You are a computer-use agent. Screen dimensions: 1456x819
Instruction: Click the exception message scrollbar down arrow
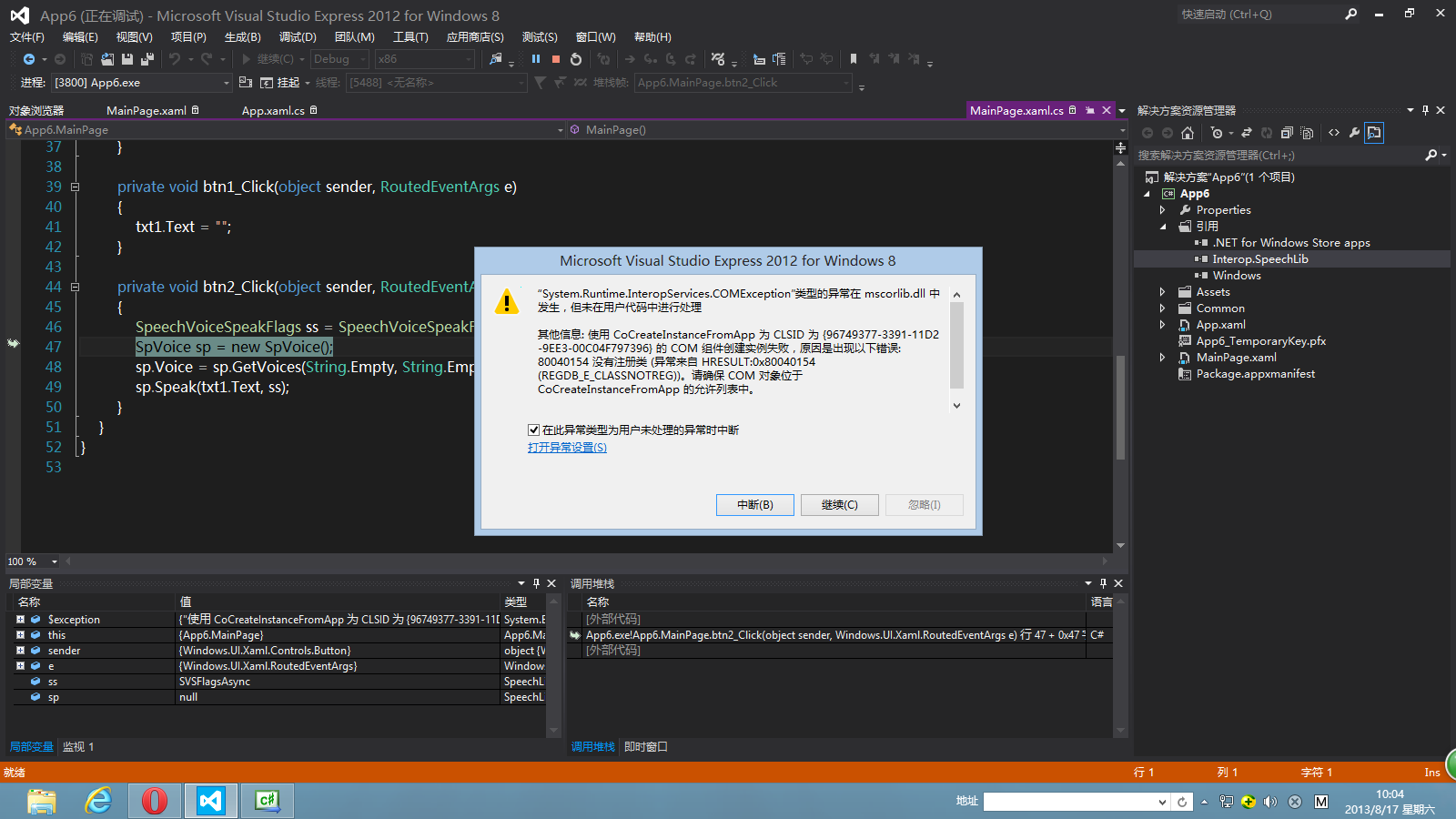click(x=956, y=406)
